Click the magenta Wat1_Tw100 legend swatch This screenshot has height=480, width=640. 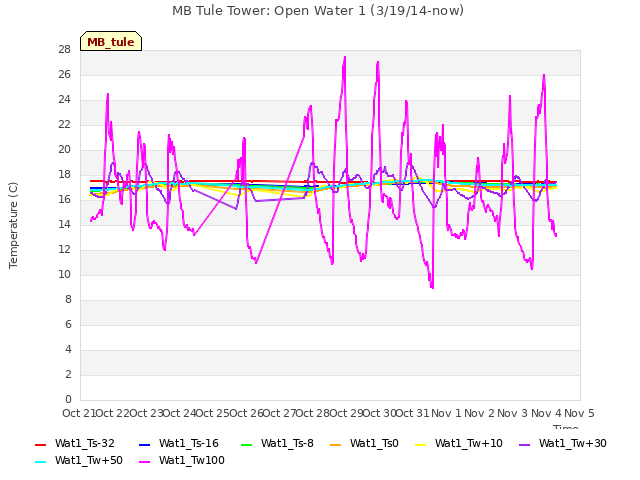144,462
